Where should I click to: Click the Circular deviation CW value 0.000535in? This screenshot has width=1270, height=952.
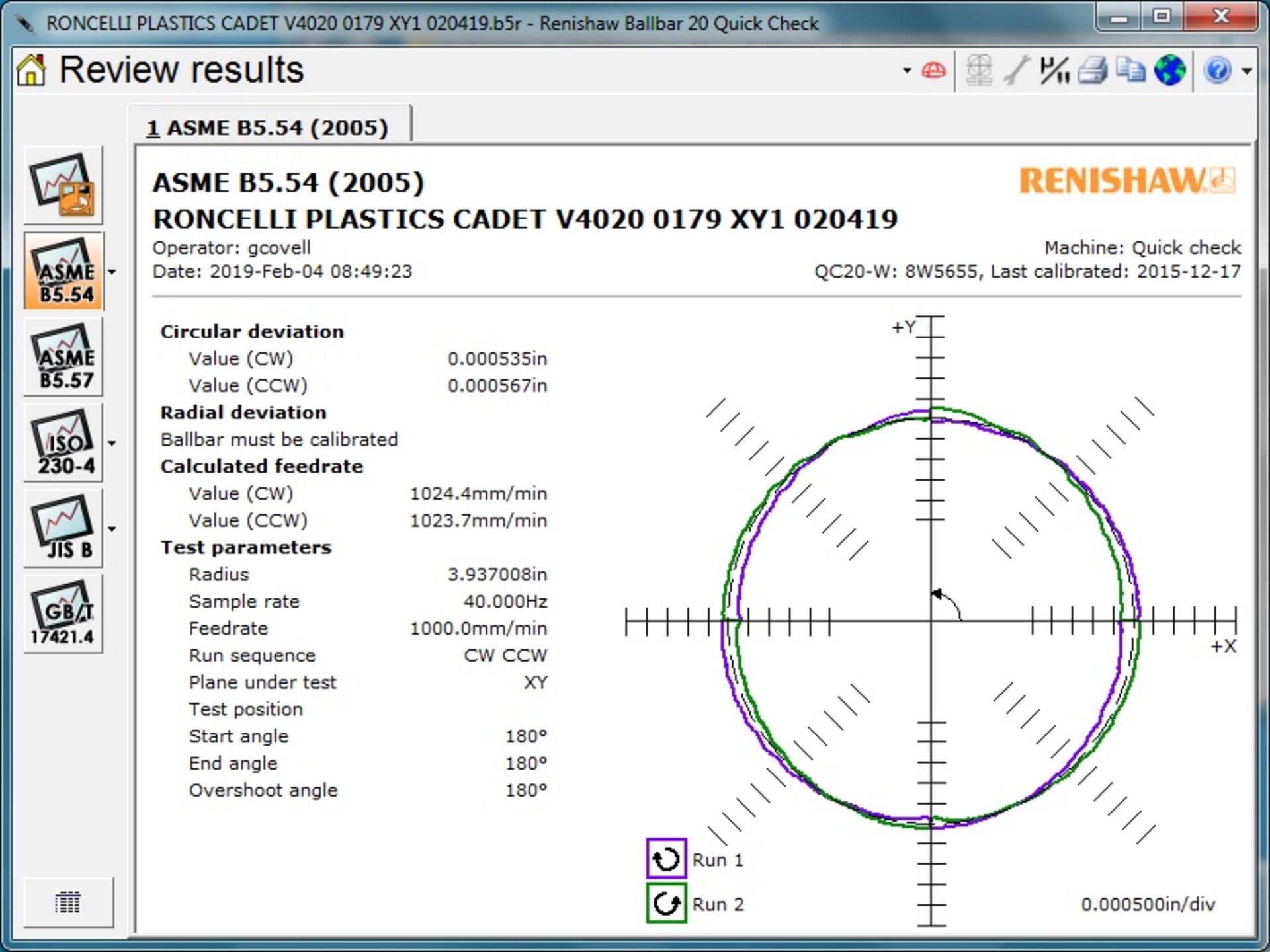[x=497, y=359]
